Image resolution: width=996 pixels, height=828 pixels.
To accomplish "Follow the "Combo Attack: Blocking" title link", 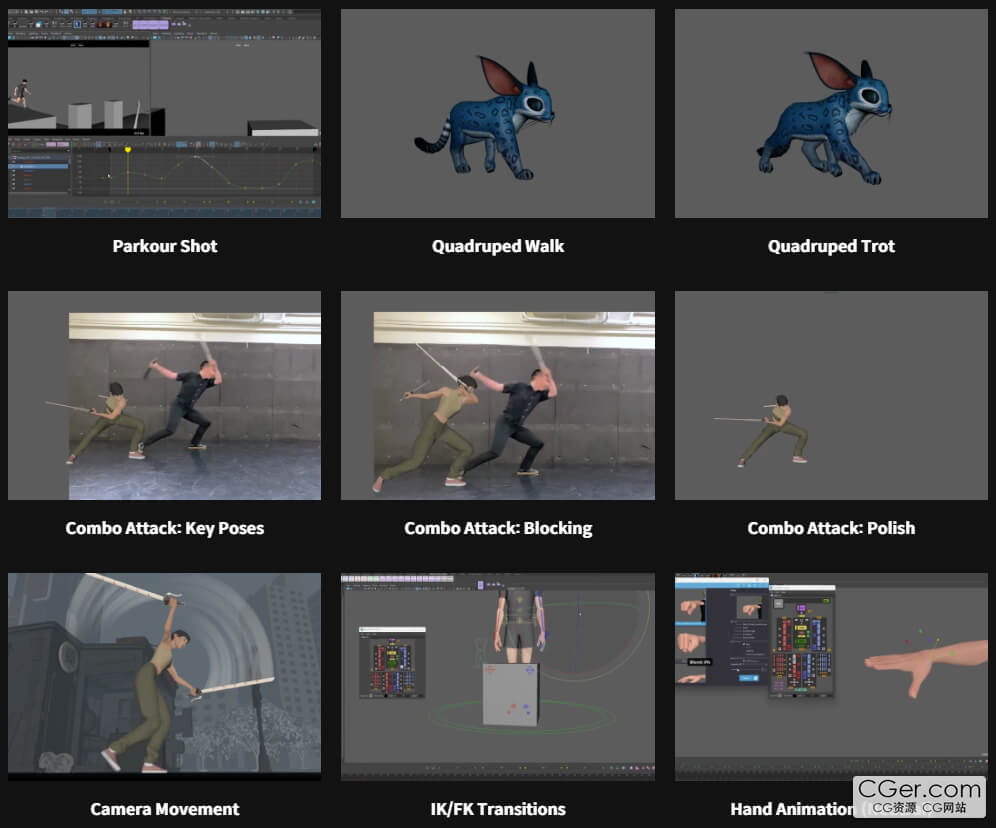I will 498,528.
